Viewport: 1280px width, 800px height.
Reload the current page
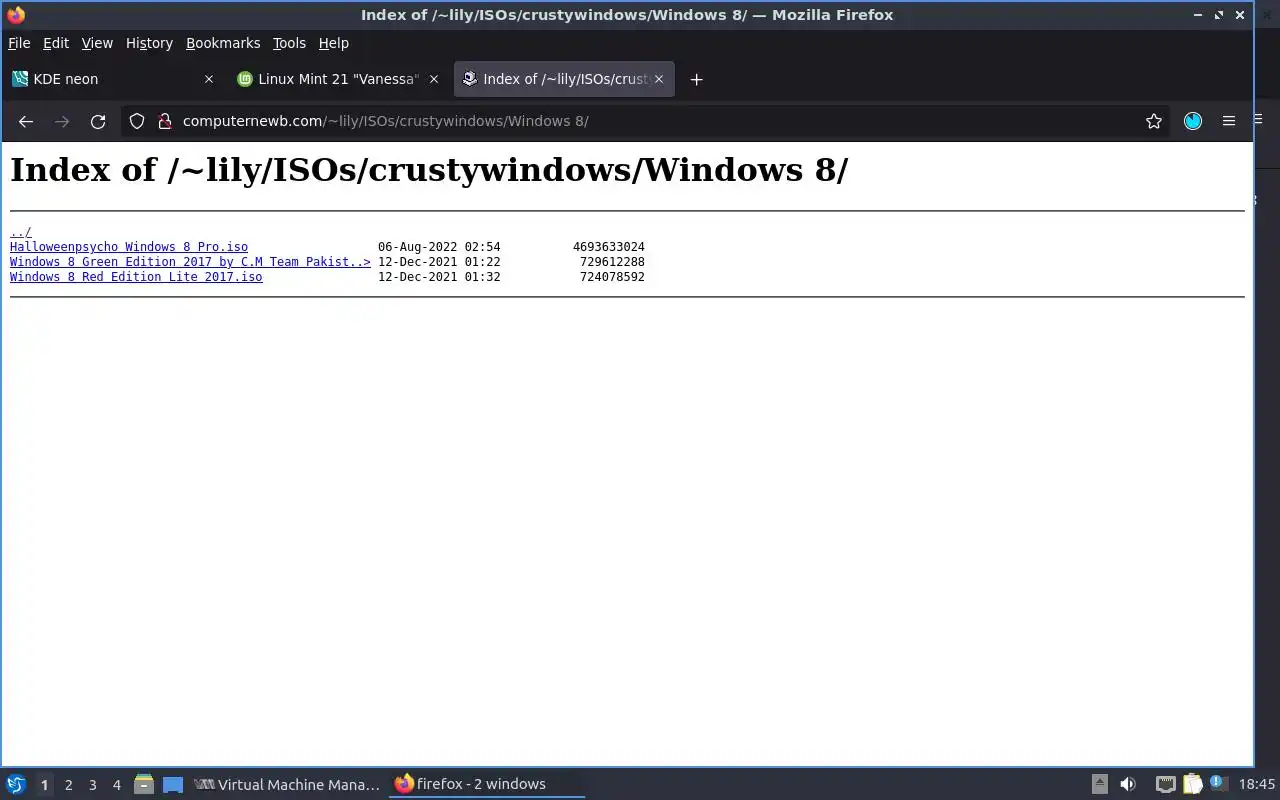[98, 121]
